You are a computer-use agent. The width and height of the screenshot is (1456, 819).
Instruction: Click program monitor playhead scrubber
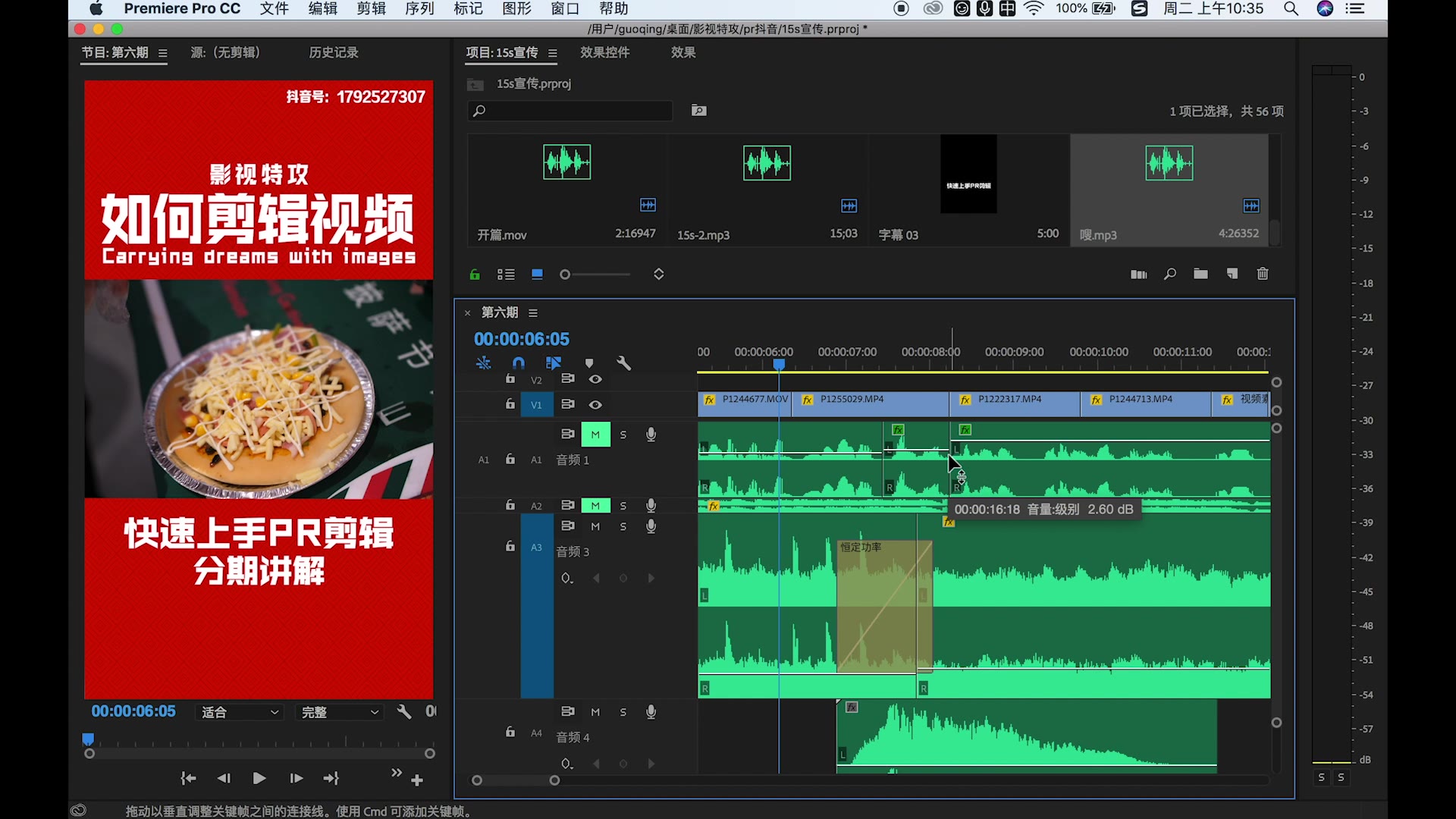[88, 739]
